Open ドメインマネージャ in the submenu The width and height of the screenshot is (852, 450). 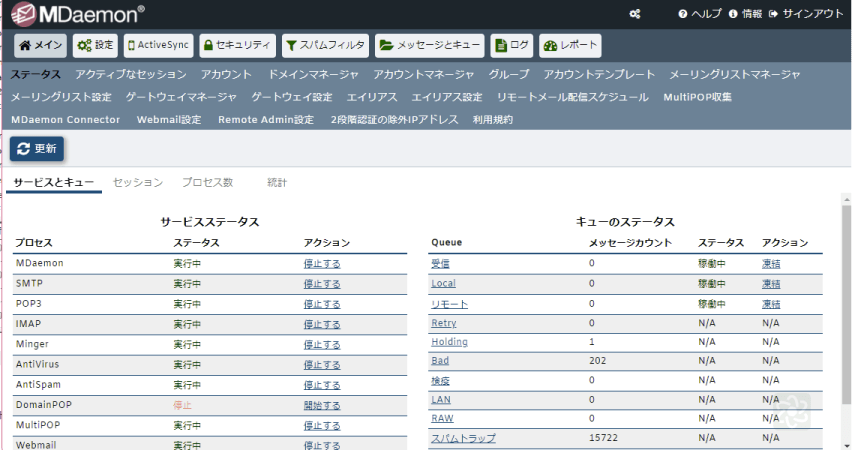point(313,75)
